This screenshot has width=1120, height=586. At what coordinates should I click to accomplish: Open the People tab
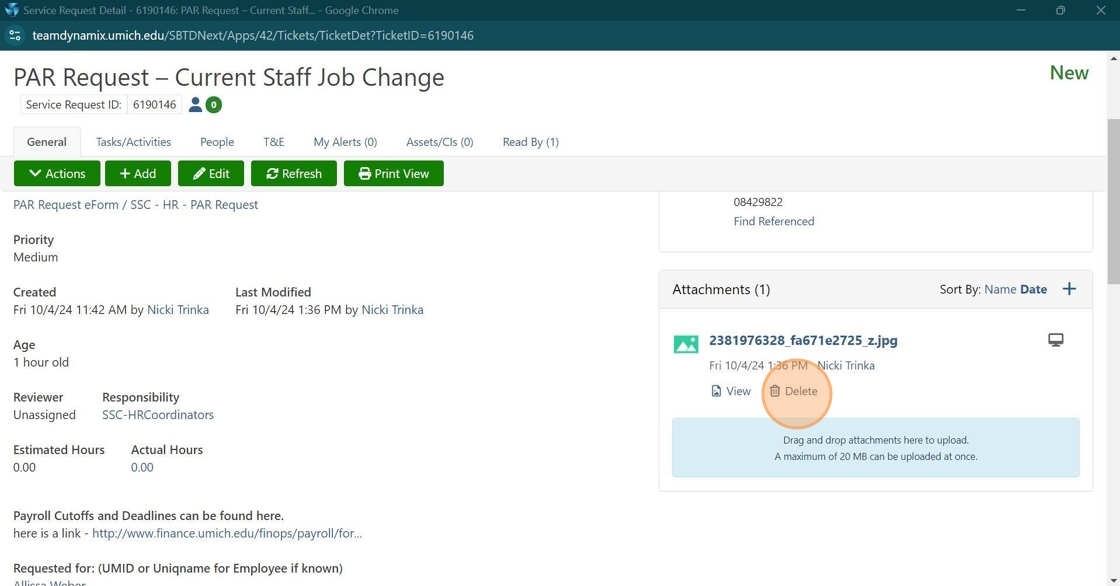point(217,142)
